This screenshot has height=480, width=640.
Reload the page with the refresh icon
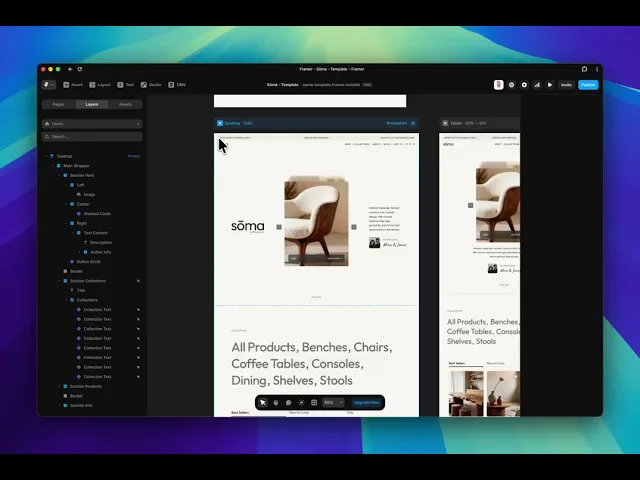(x=80, y=69)
